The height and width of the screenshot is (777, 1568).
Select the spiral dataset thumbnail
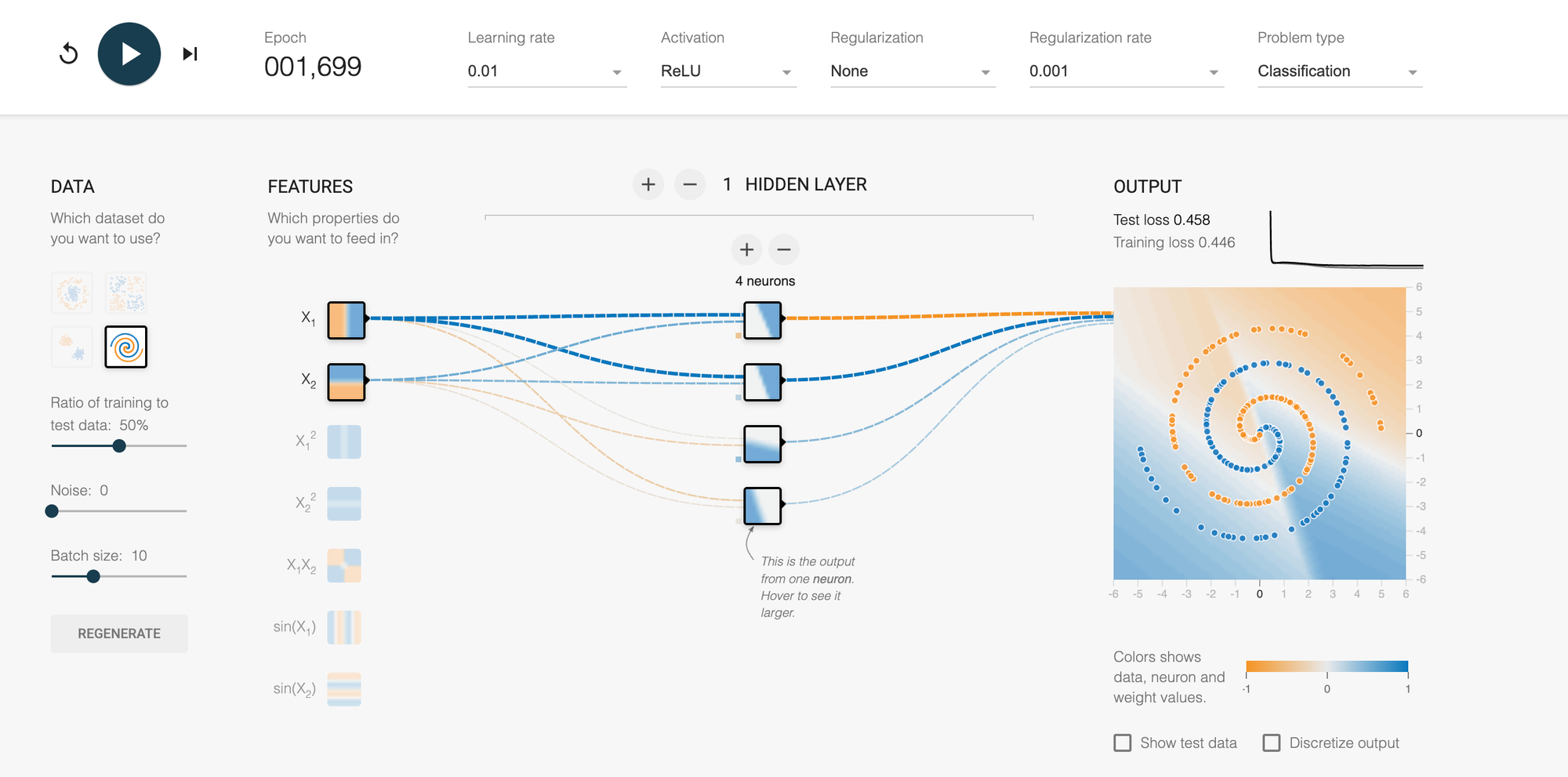click(x=126, y=347)
